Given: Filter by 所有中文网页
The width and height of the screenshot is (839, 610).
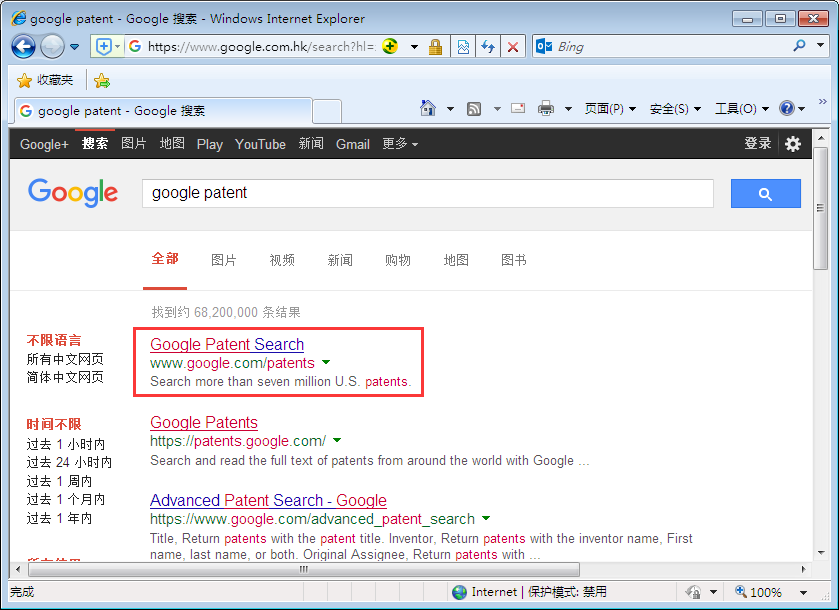Looking at the screenshot, I should click(65, 359).
